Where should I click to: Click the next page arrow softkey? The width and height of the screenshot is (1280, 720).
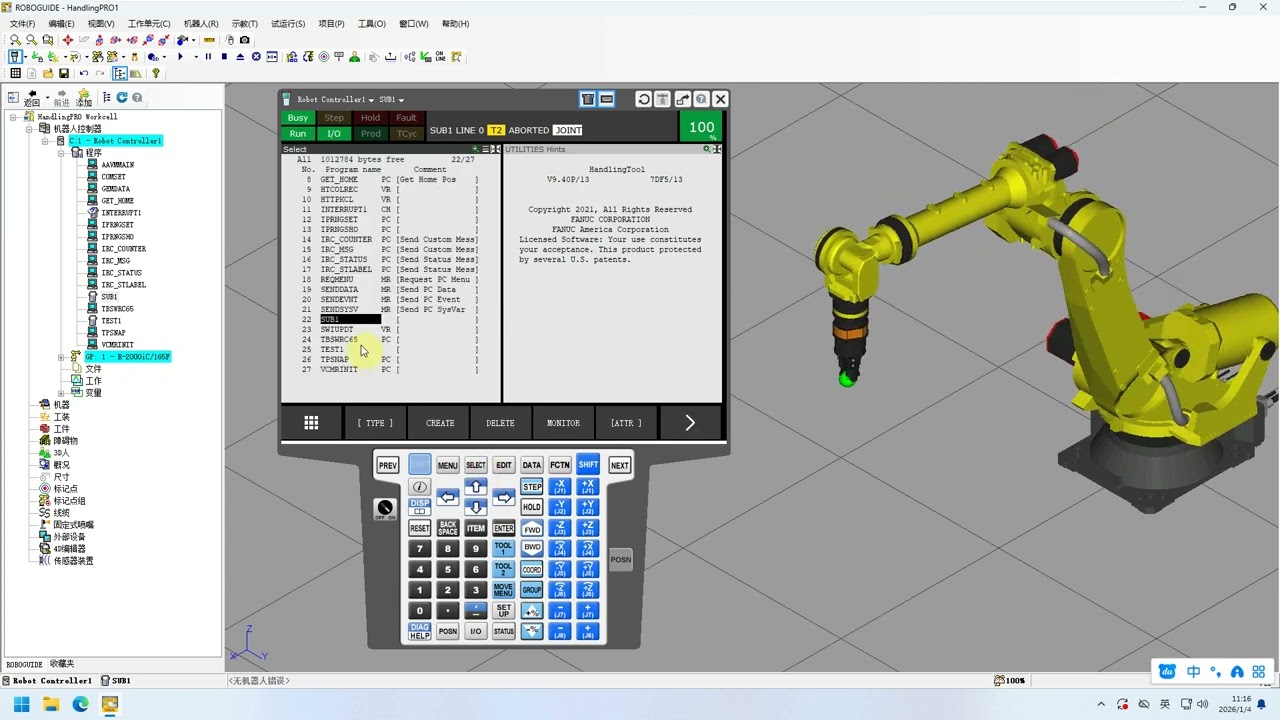pyautogui.click(x=690, y=423)
